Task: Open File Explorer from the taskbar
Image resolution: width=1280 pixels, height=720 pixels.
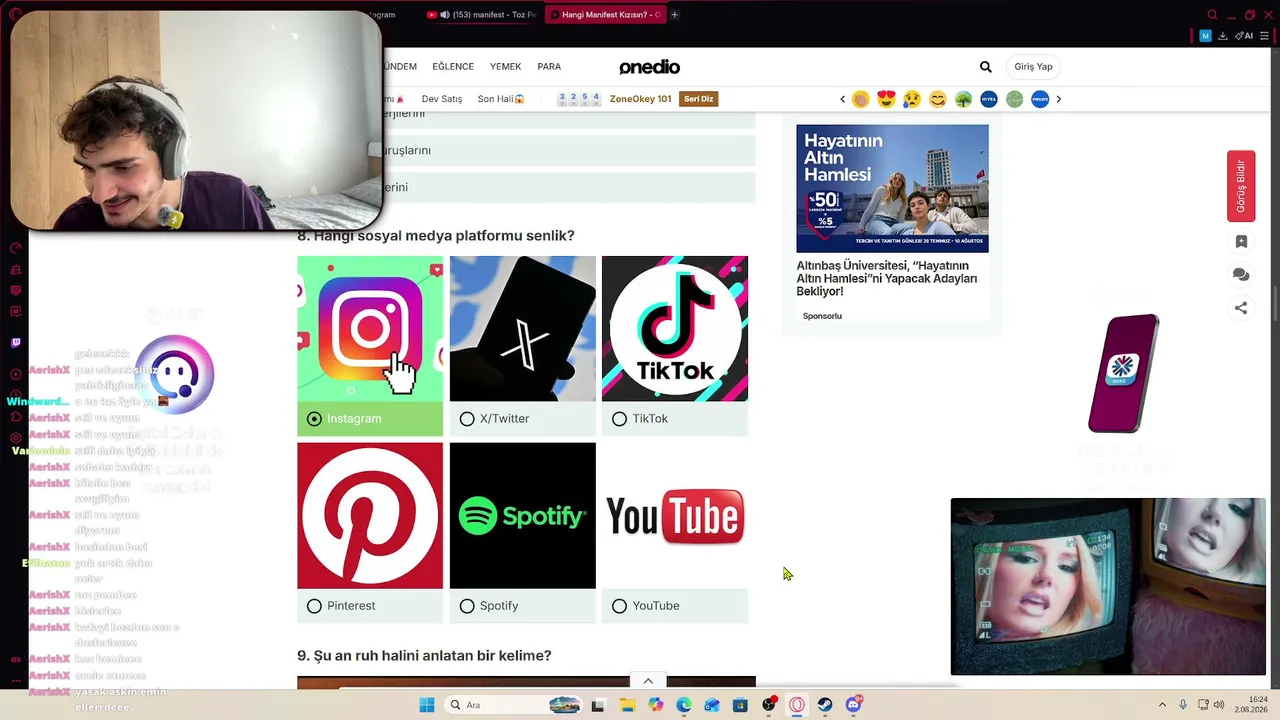Action: (627, 705)
